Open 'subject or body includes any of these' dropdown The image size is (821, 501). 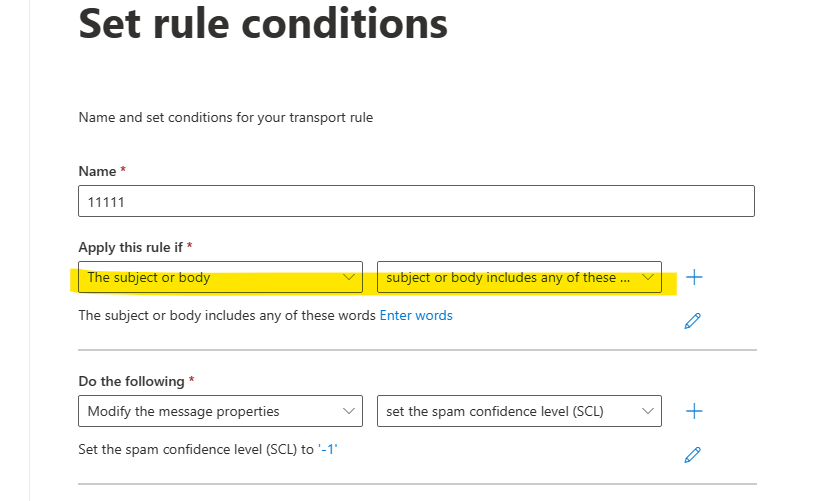tap(519, 277)
